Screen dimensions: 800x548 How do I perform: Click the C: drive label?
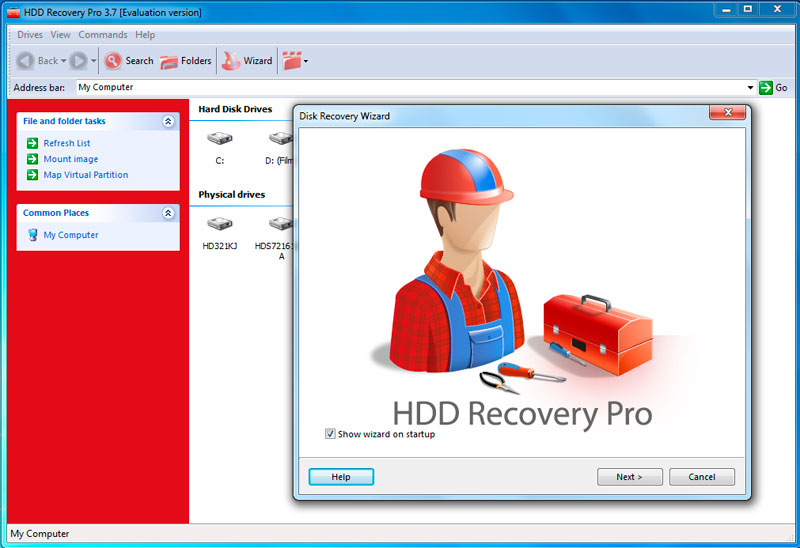point(220,161)
